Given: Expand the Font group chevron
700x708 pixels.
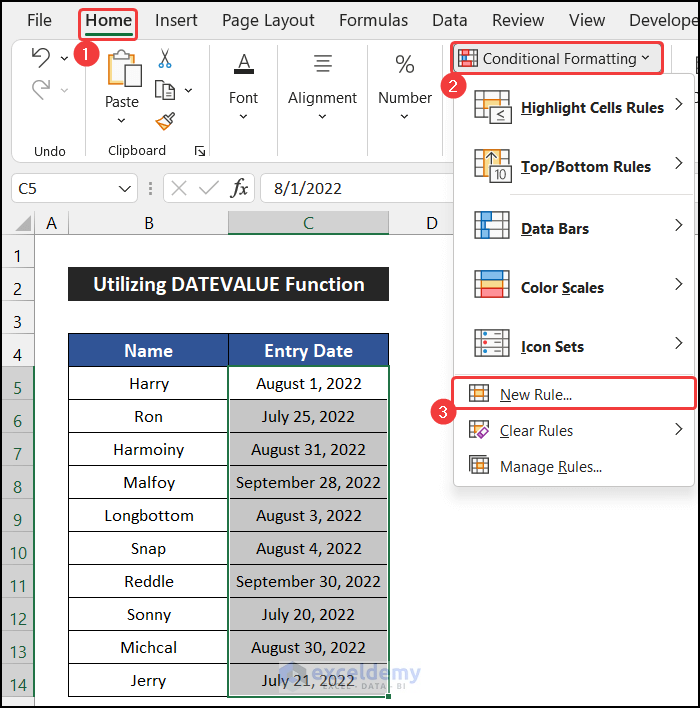Looking at the screenshot, I should pos(243,116).
